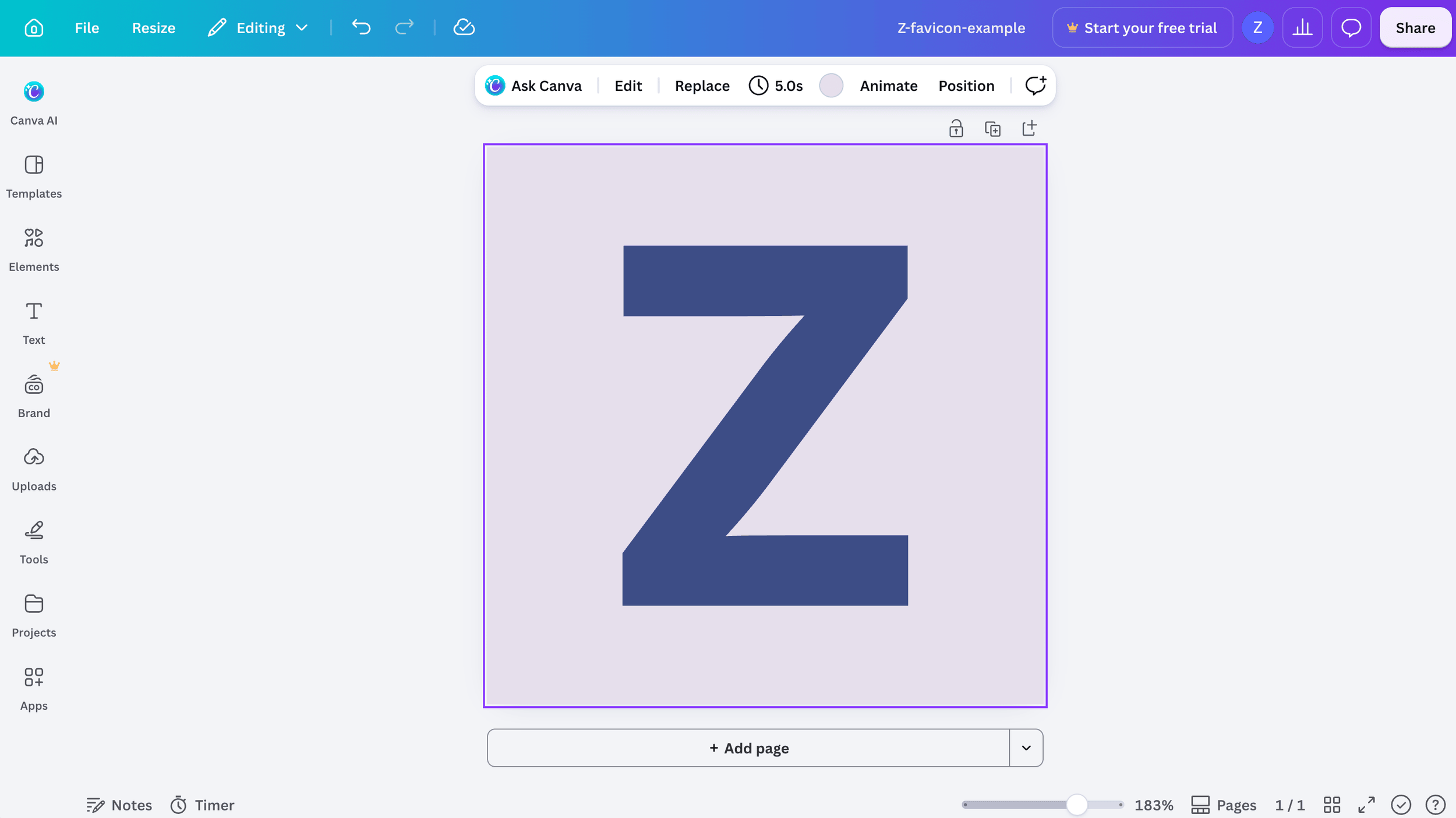The image size is (1456, 818).
Task: Click the Add page button
Action: [748, 748]
